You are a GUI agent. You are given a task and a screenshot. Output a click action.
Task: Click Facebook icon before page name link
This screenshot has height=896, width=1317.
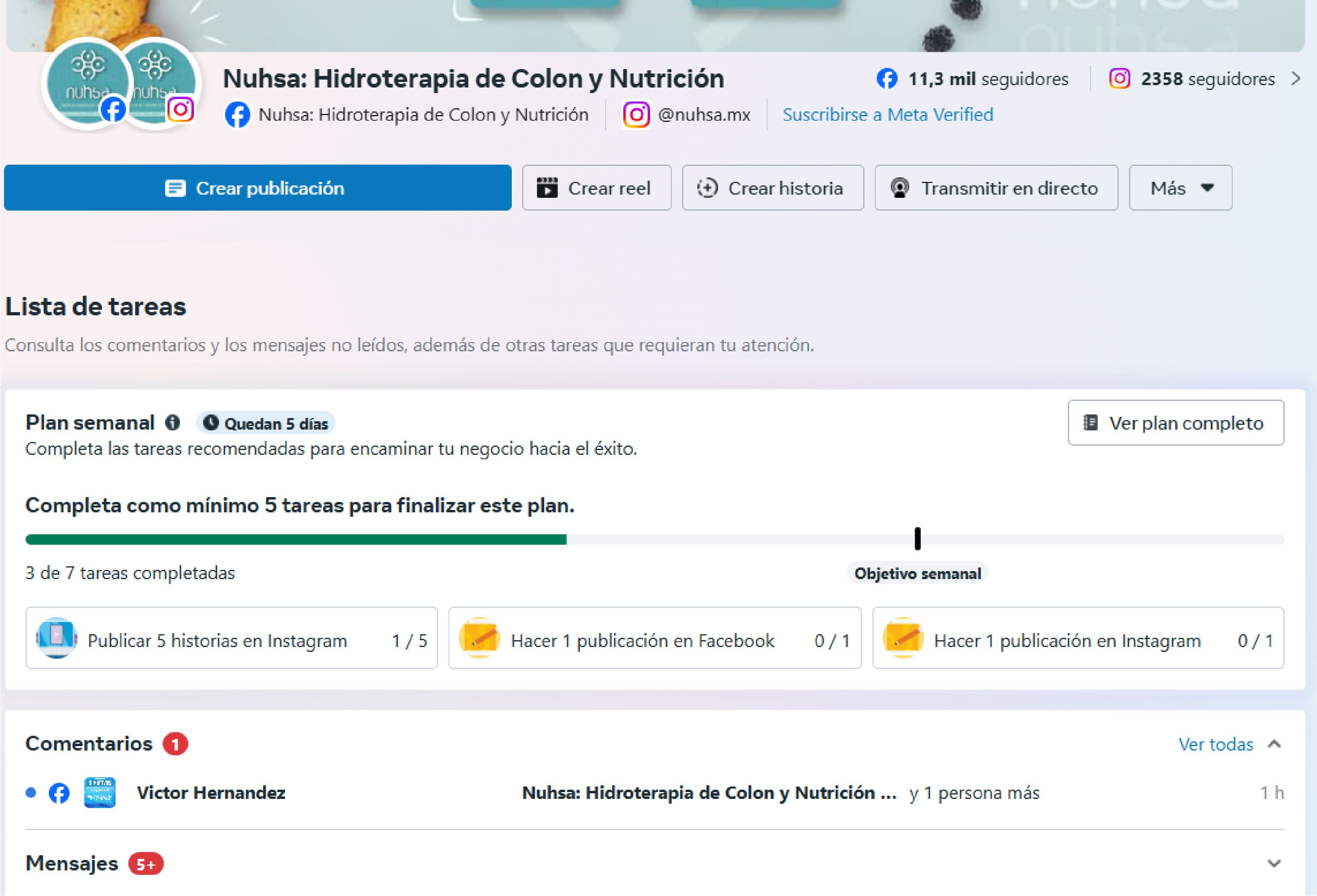pos(237,115)
